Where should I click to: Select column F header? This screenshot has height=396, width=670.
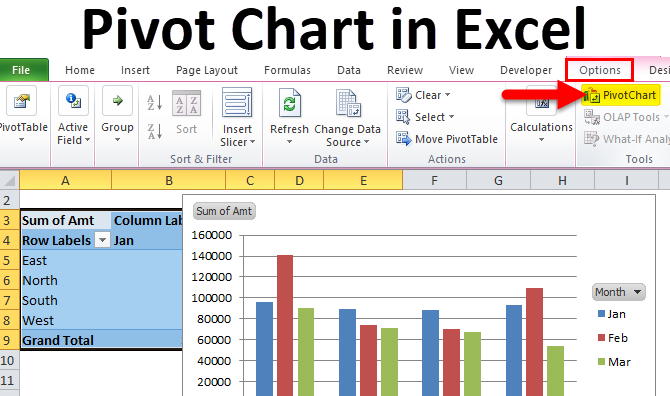point(434,180)
